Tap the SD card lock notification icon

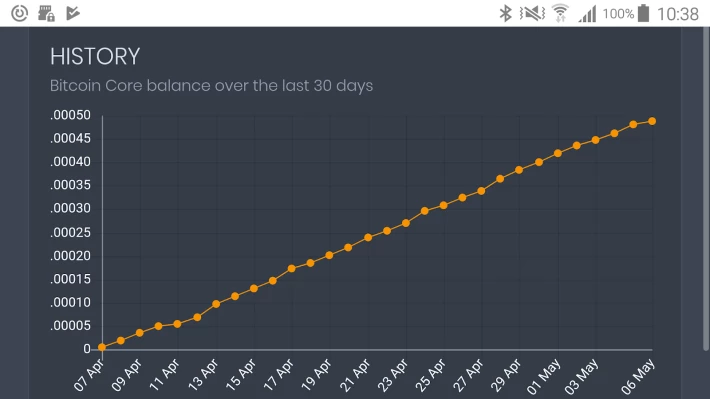46,13
